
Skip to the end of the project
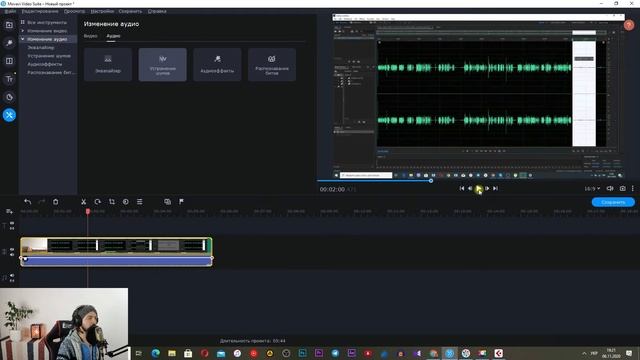pyautogui.click(x=495, y=188)
